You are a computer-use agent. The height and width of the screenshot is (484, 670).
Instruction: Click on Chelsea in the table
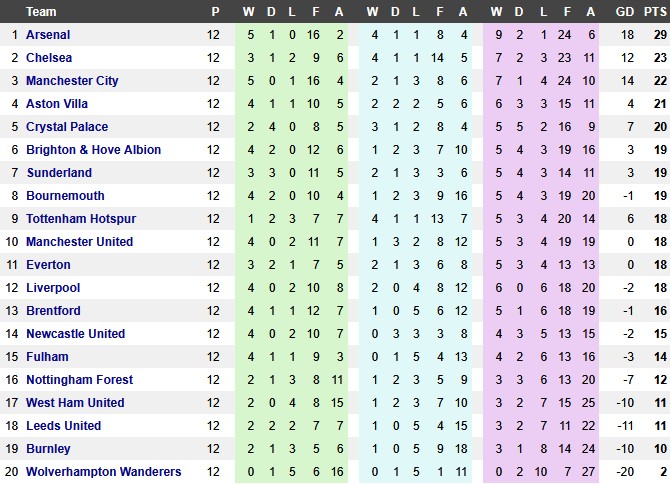click(x=48, y=58)
